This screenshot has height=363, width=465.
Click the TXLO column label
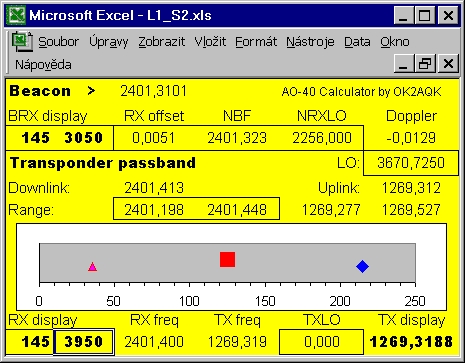[322, 320]
